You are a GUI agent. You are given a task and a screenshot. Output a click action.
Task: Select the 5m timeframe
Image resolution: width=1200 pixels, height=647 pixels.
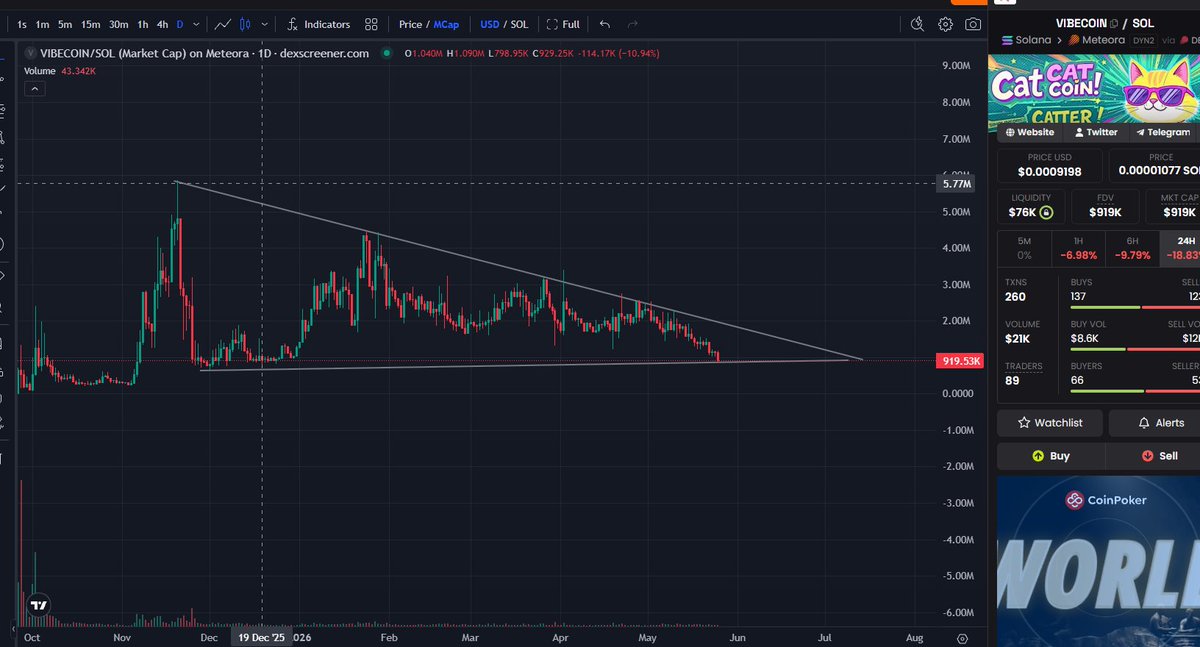click(x=65, y=24)
